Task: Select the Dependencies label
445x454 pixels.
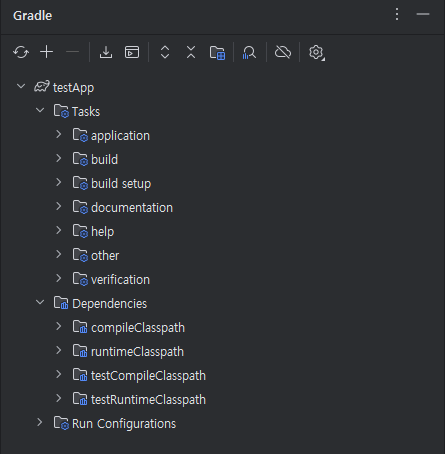Action: (109, 304)
